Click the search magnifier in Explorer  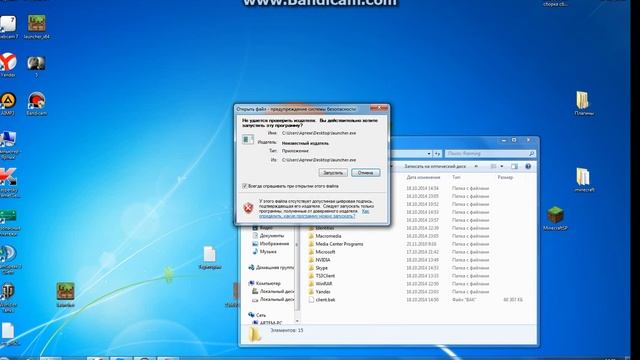click(531, 153)
